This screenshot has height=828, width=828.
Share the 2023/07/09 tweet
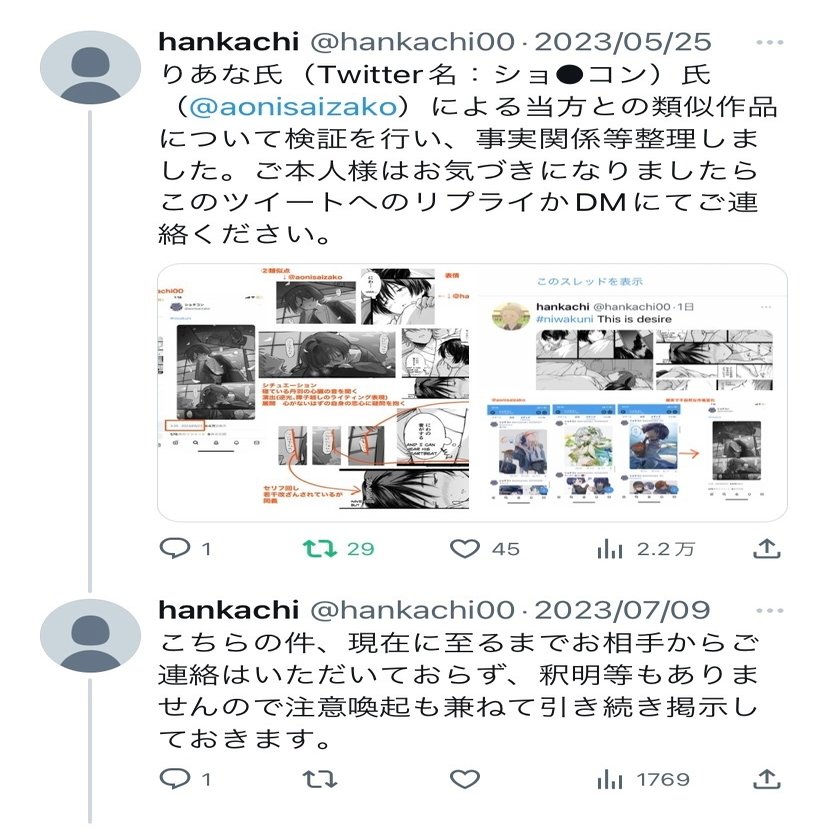click(766, 779)
